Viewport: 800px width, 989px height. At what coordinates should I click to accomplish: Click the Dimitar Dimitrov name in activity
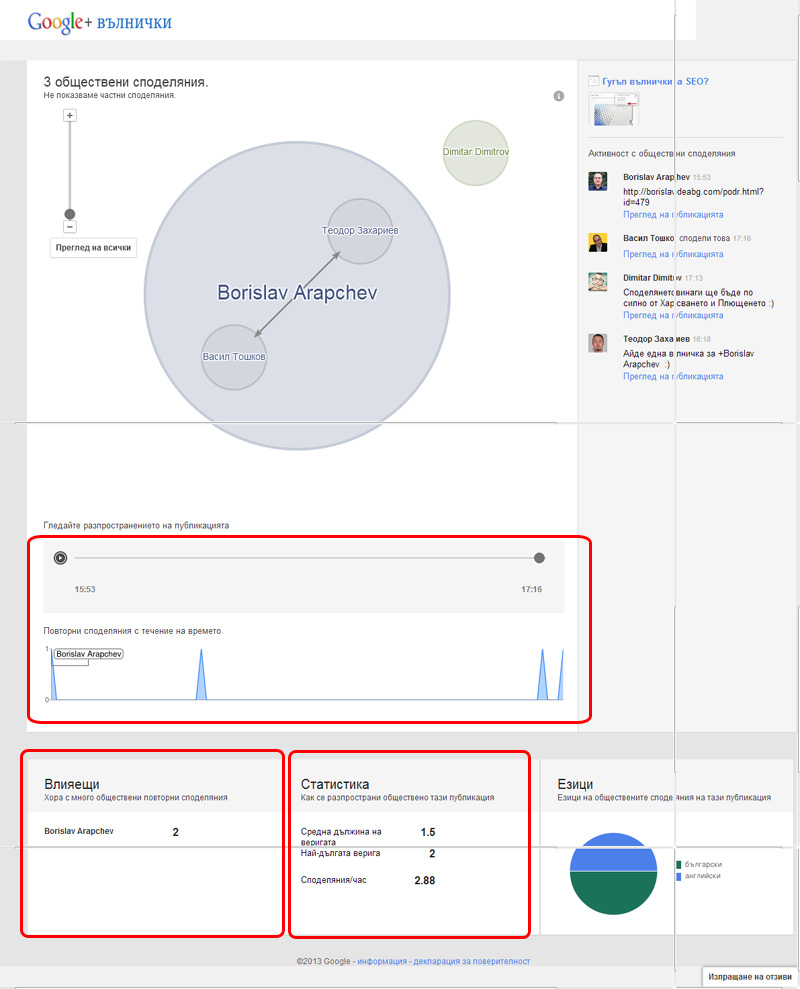point(652,278)
